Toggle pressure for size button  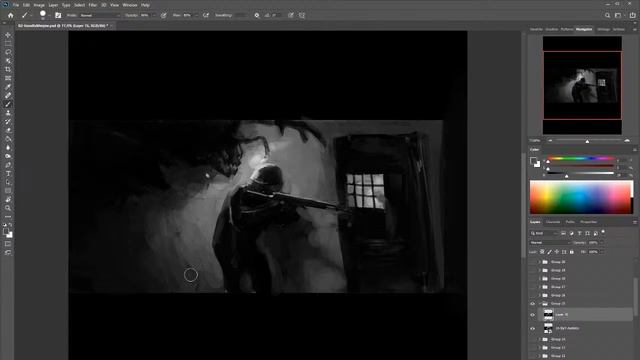pos(291,16)
